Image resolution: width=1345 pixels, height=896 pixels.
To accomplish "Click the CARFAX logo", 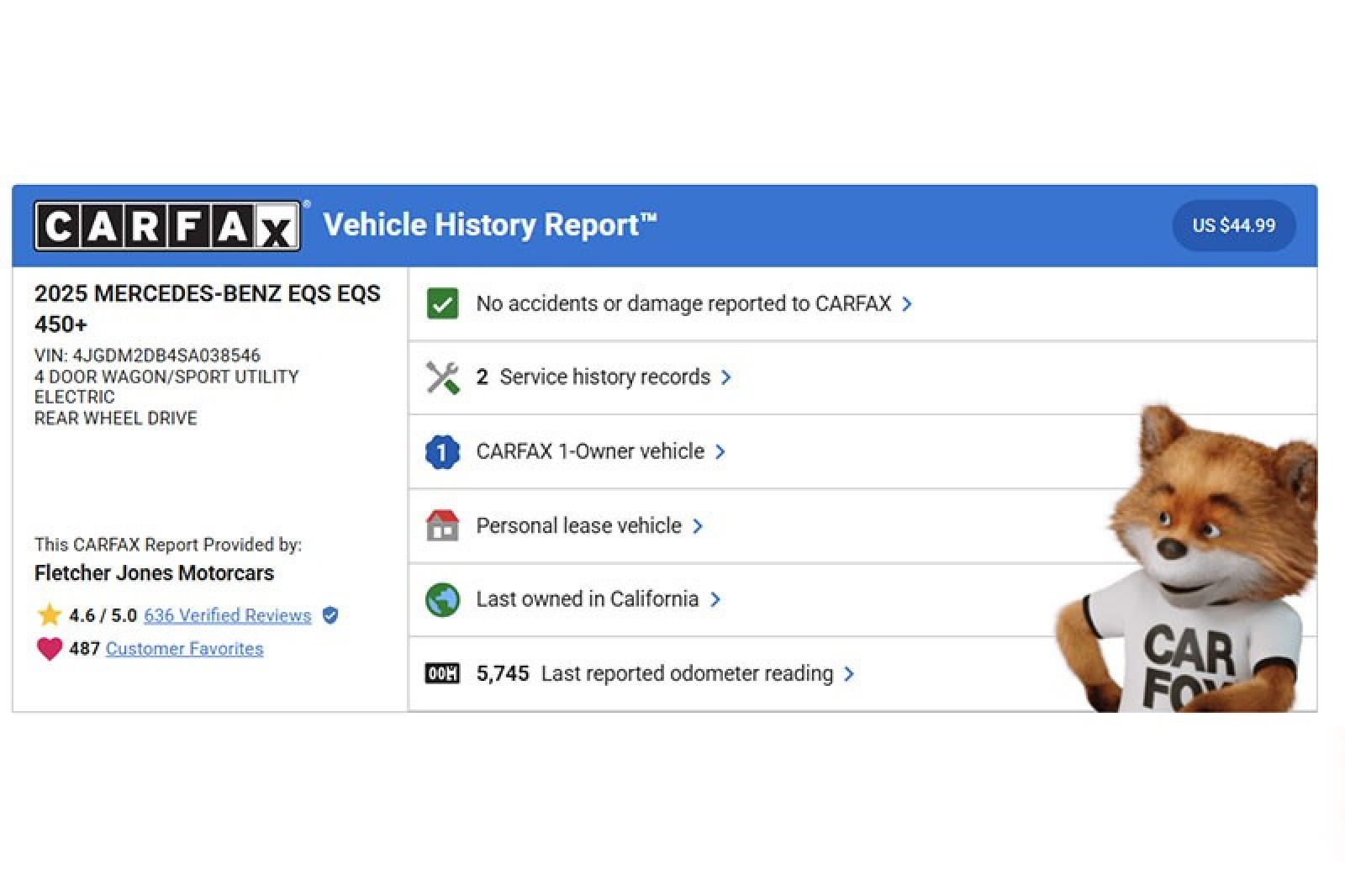I will click(x=166, y=224).
